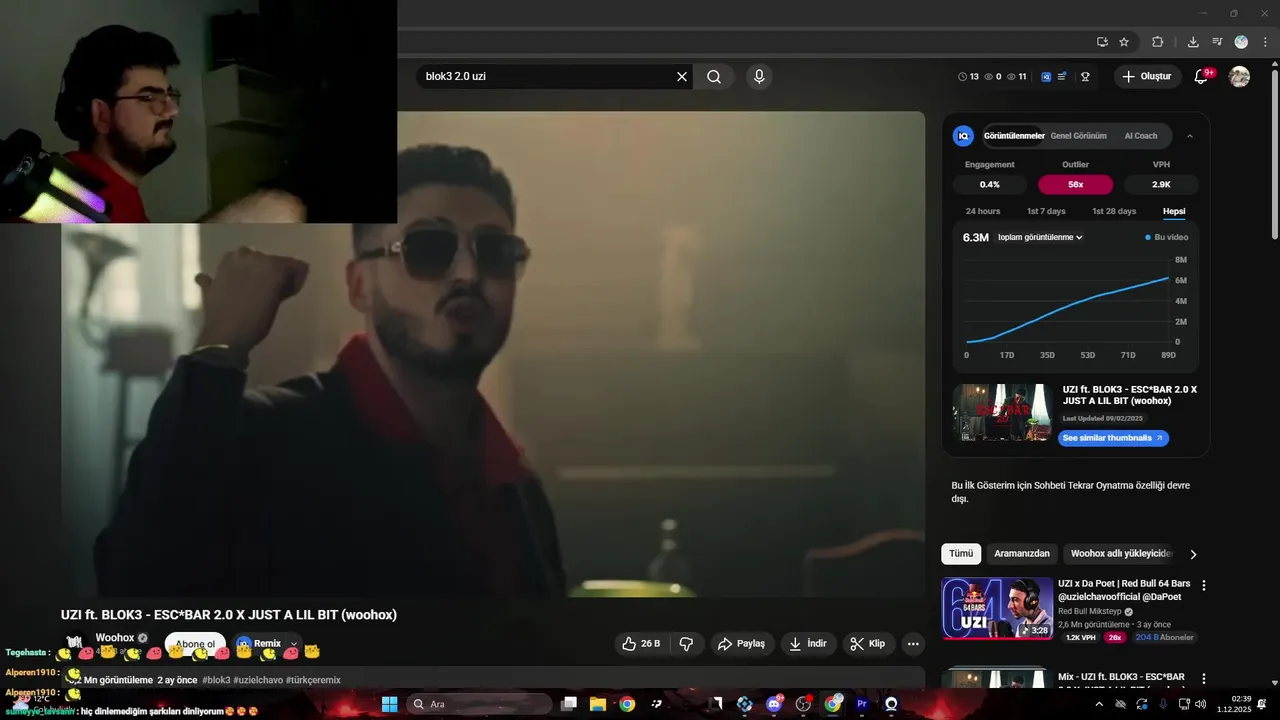Open toplam görüntülenme dropdown
Image resolution: width=1280 pixels, height=720 pixels.
tap(1040, 237)
